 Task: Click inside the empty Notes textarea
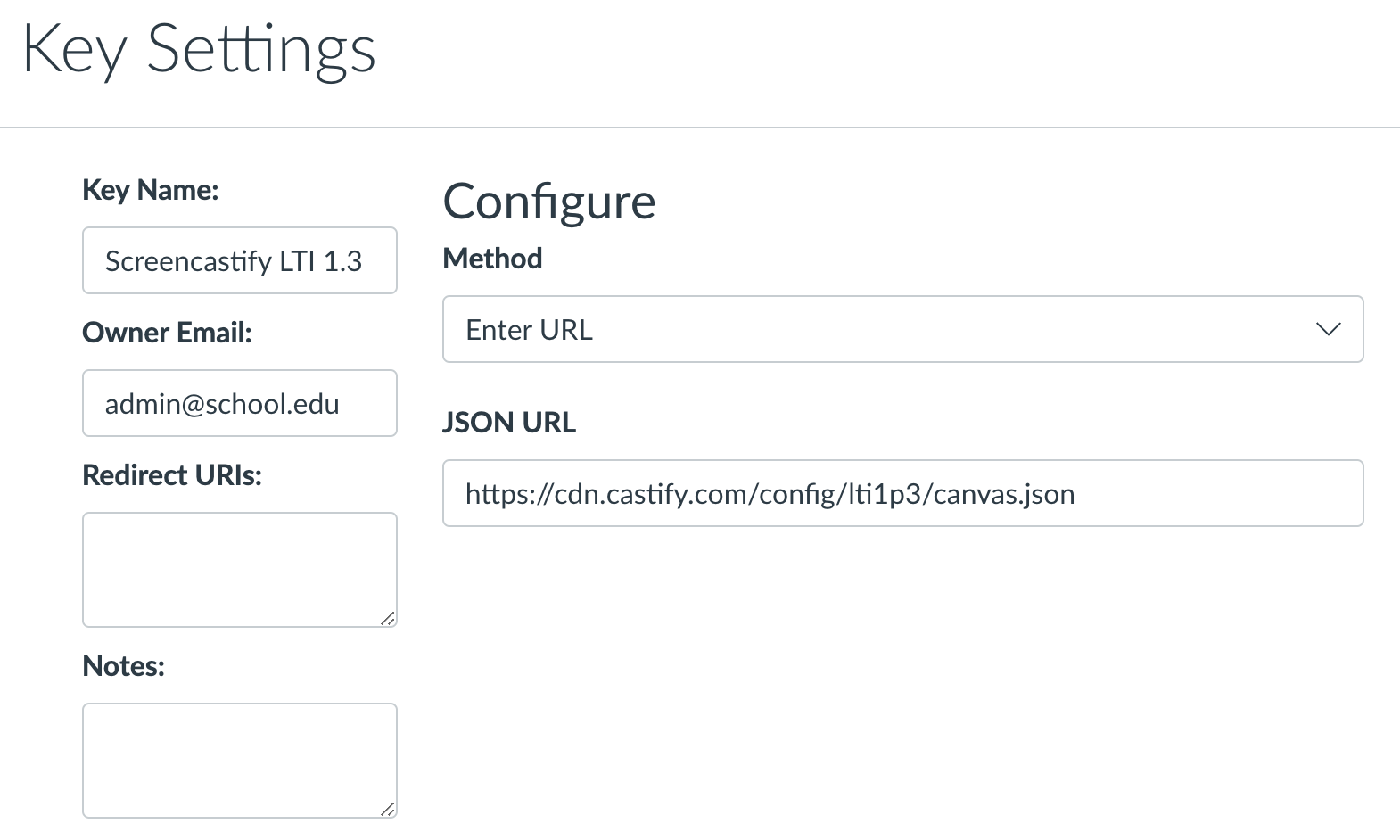[x=239, y=760]
